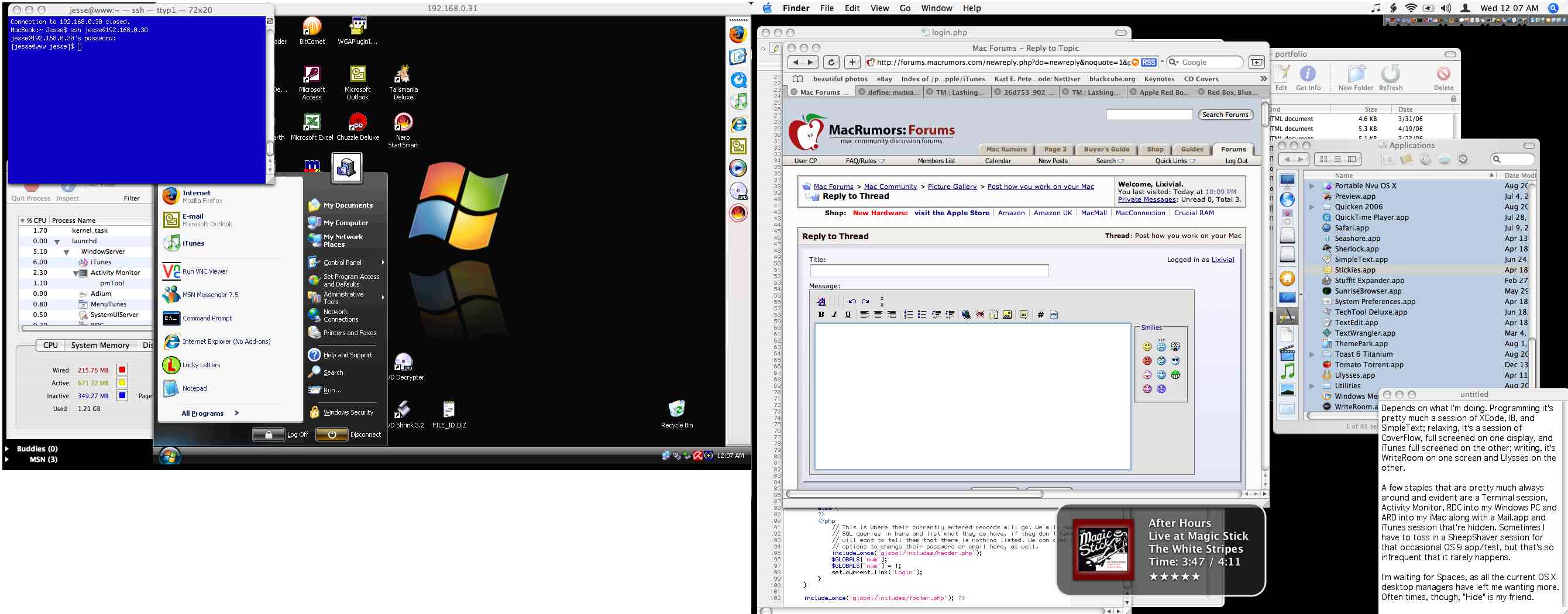
Task: Click the Refresh icon in portfolio window
Action: (x=1390, y=77)
